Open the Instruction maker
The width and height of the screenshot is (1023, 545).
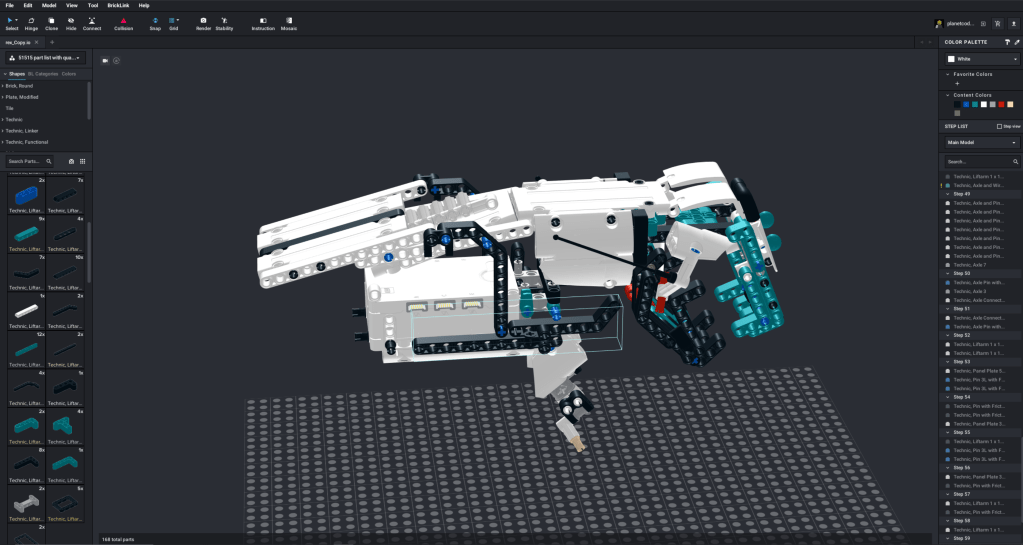[x=263, y=23]
